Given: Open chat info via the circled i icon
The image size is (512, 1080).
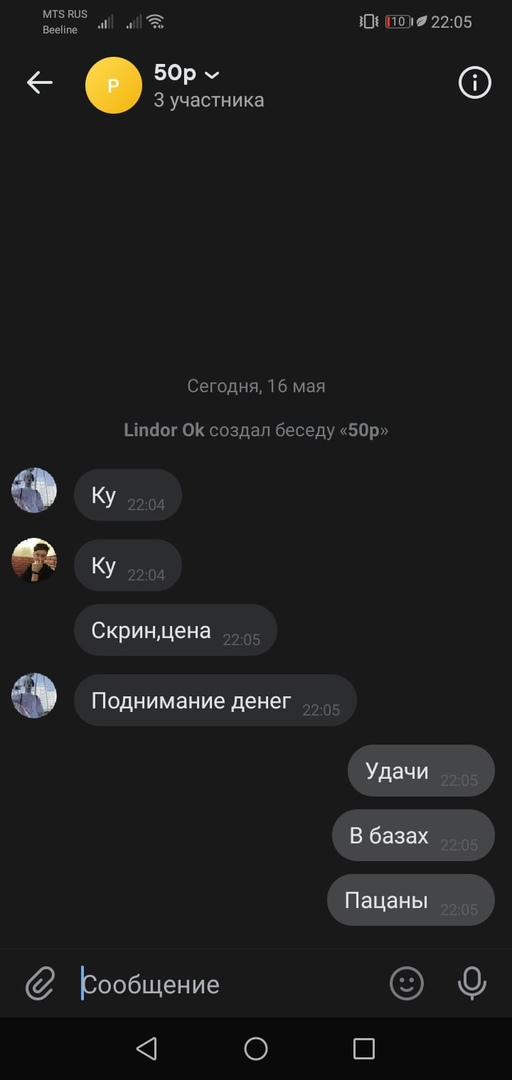Looking at the screenshot, I should (475, 83).
